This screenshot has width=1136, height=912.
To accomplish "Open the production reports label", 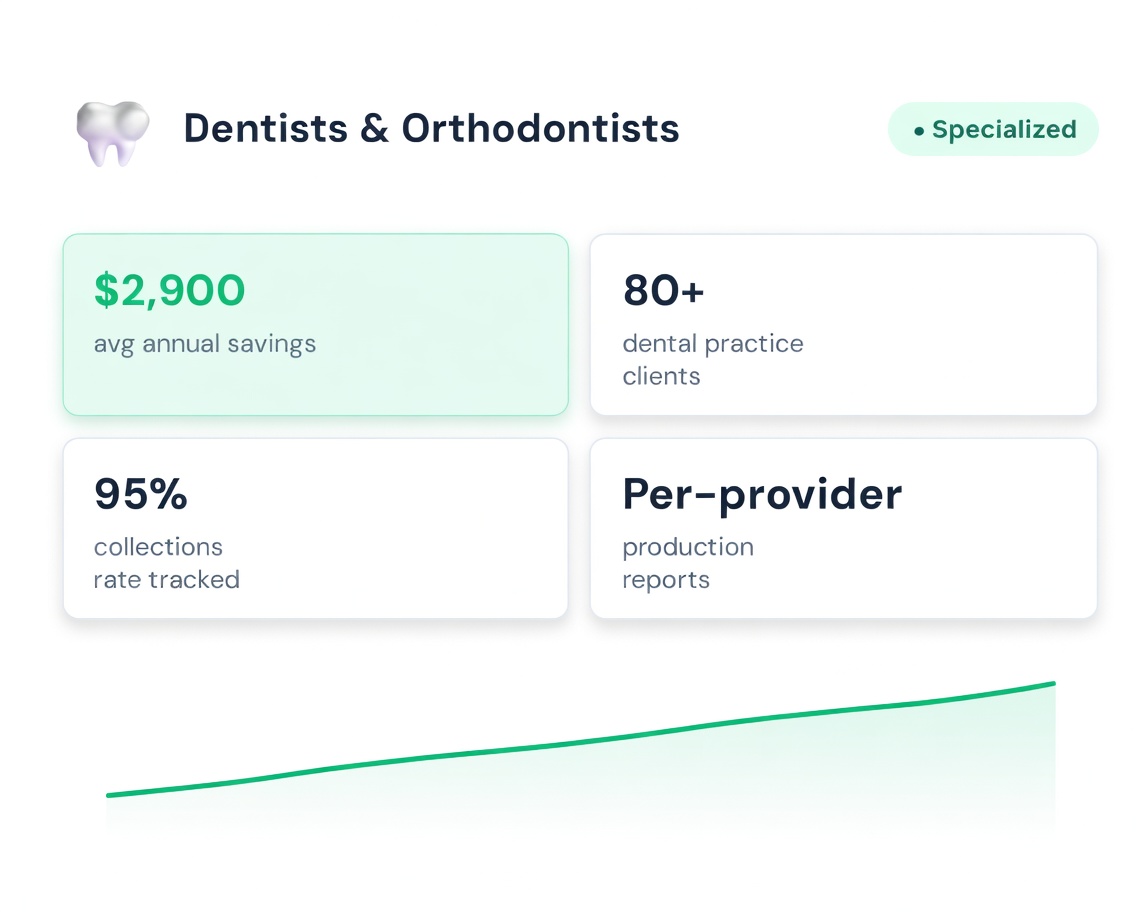I will coord(687,563).
